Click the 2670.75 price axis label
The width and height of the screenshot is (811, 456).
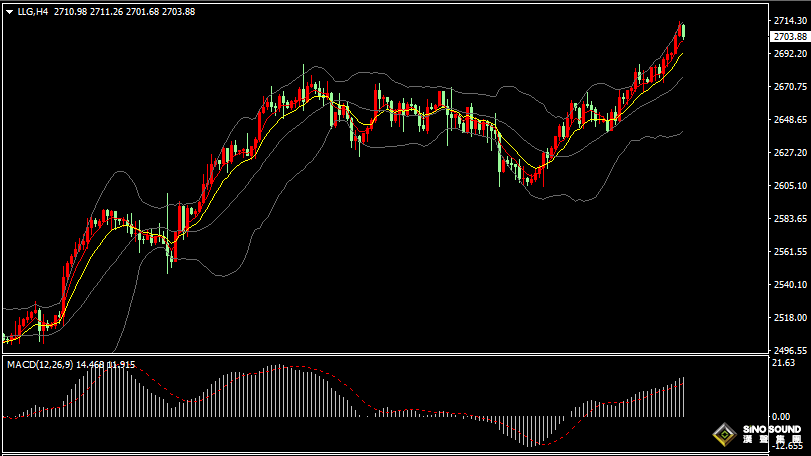[789, 87]
